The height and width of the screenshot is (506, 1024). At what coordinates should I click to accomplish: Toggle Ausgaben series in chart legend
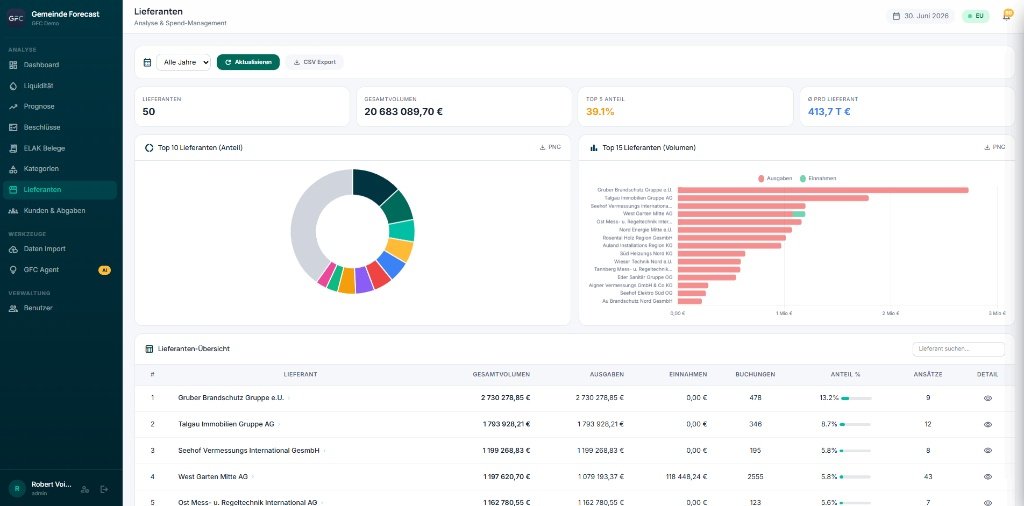point(776,178)
